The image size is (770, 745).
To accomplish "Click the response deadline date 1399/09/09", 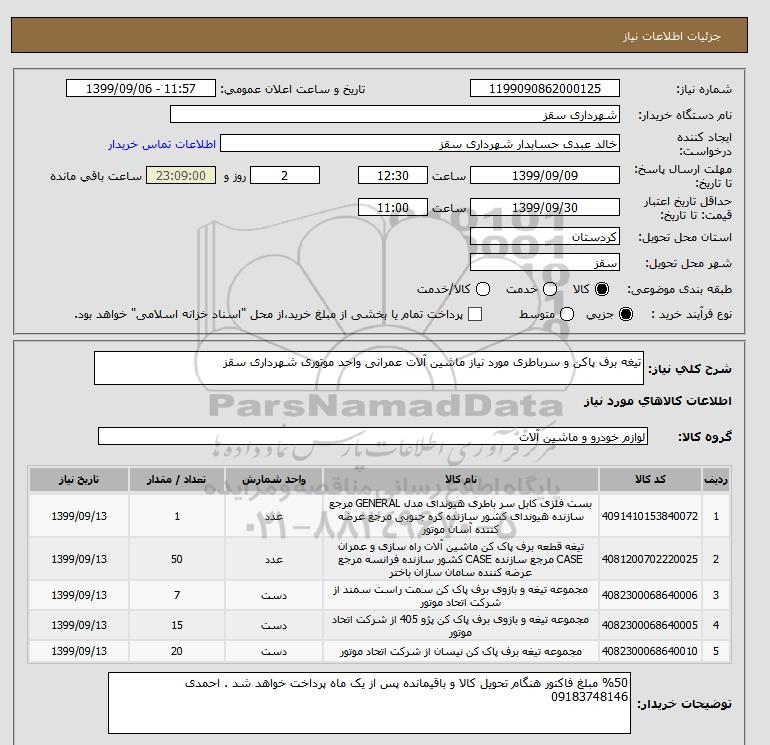I will (545, 175).
